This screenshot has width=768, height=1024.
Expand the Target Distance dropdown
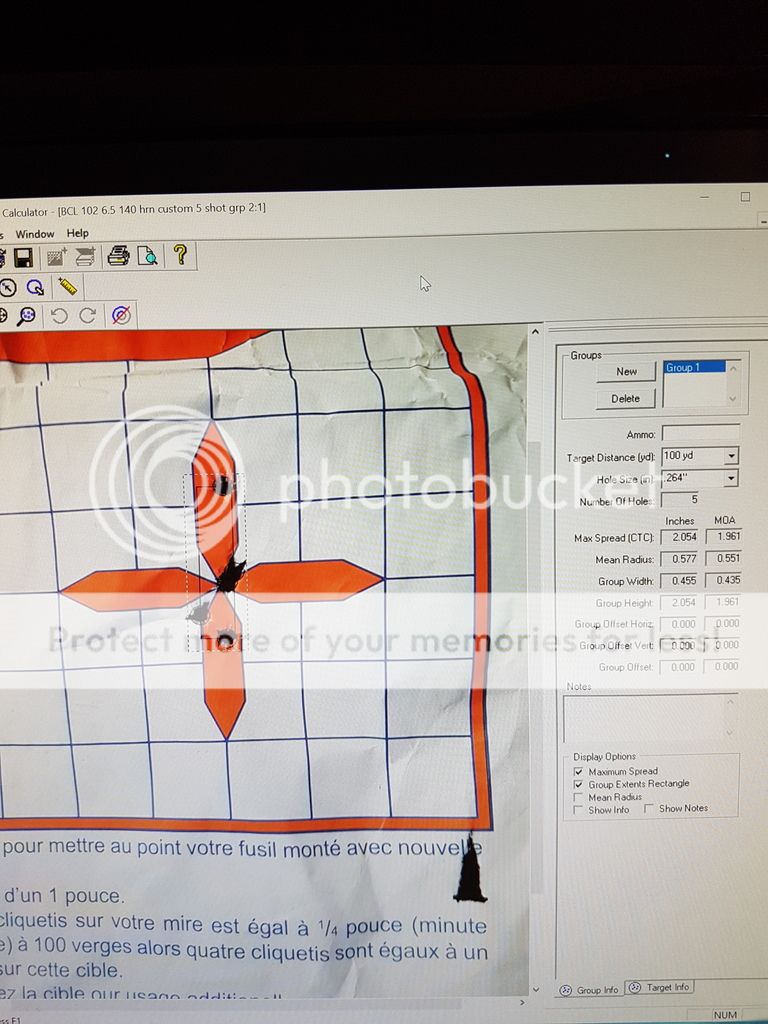(731, 456)
